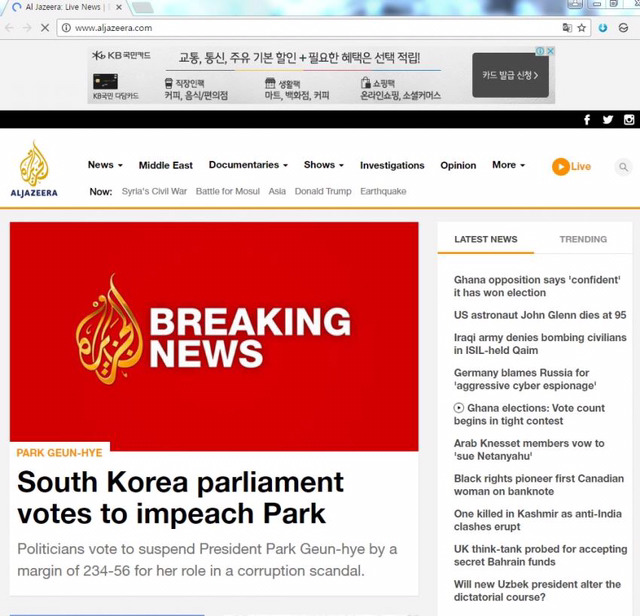Open the site search magnifier icon
Image resolution: width=640 pixels, height=616 pixels.
(623, 167)
